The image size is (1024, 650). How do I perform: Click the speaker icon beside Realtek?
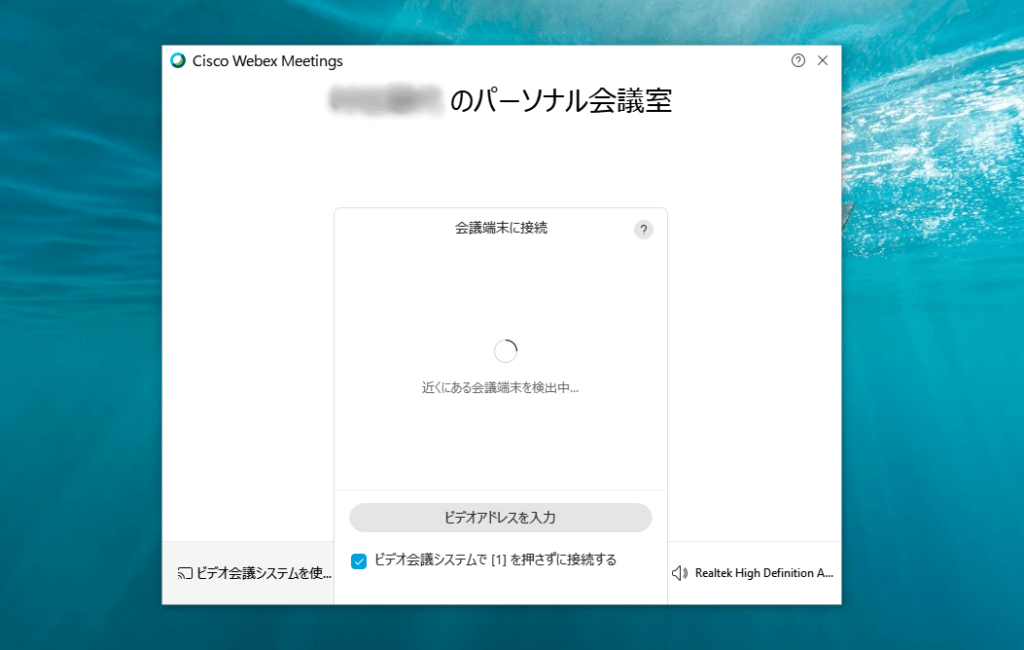(679, 573)
